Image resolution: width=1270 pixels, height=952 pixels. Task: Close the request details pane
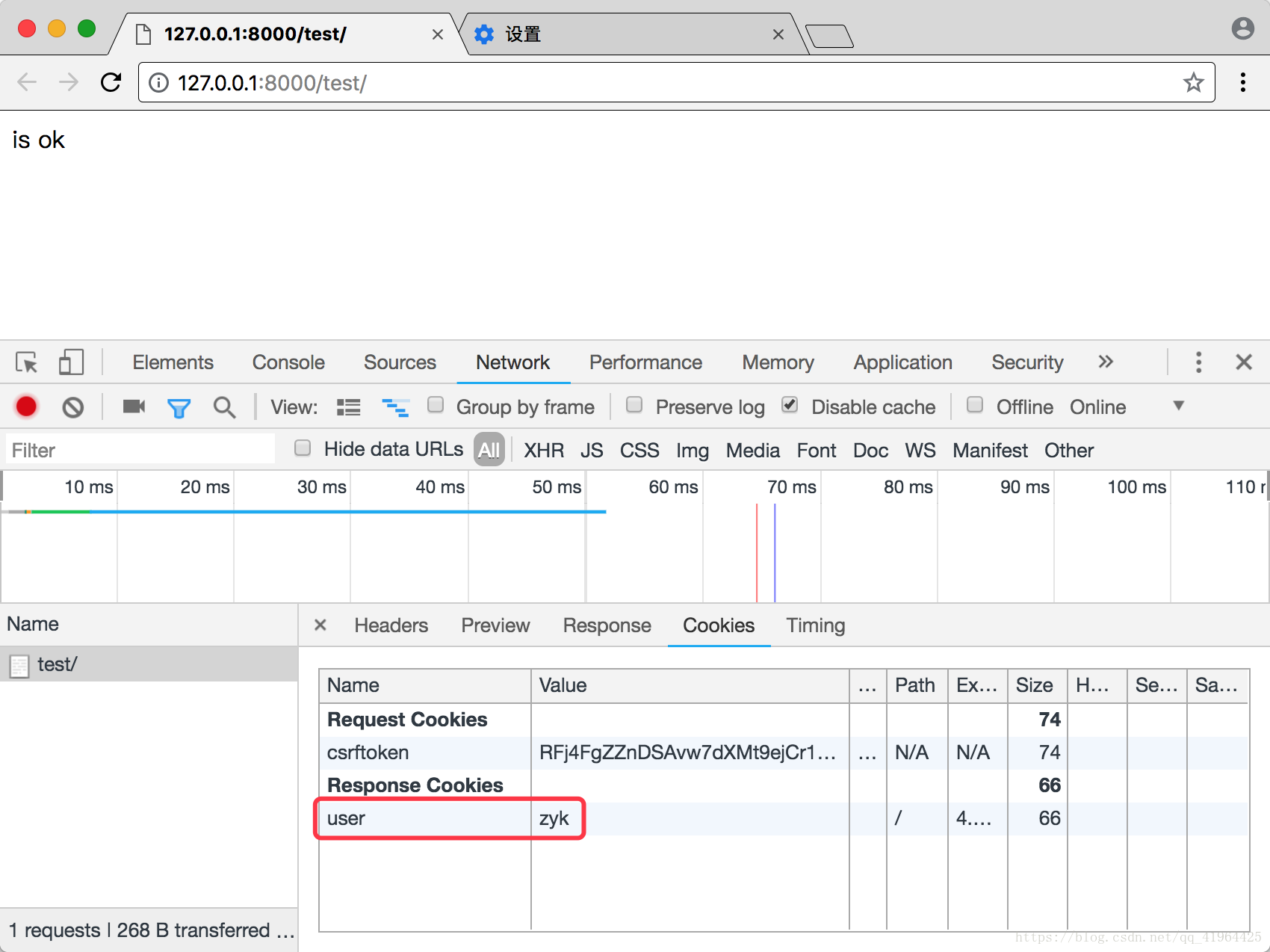click(x=320, y=625)
